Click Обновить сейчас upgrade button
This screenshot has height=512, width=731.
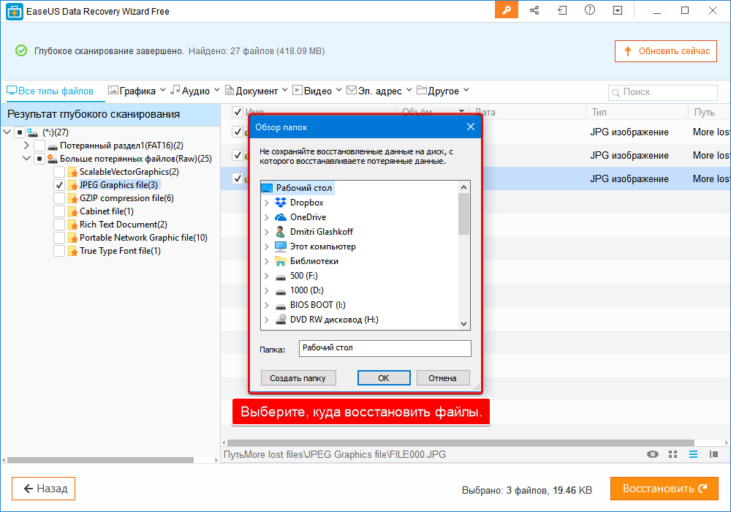[x=666, y=51]
